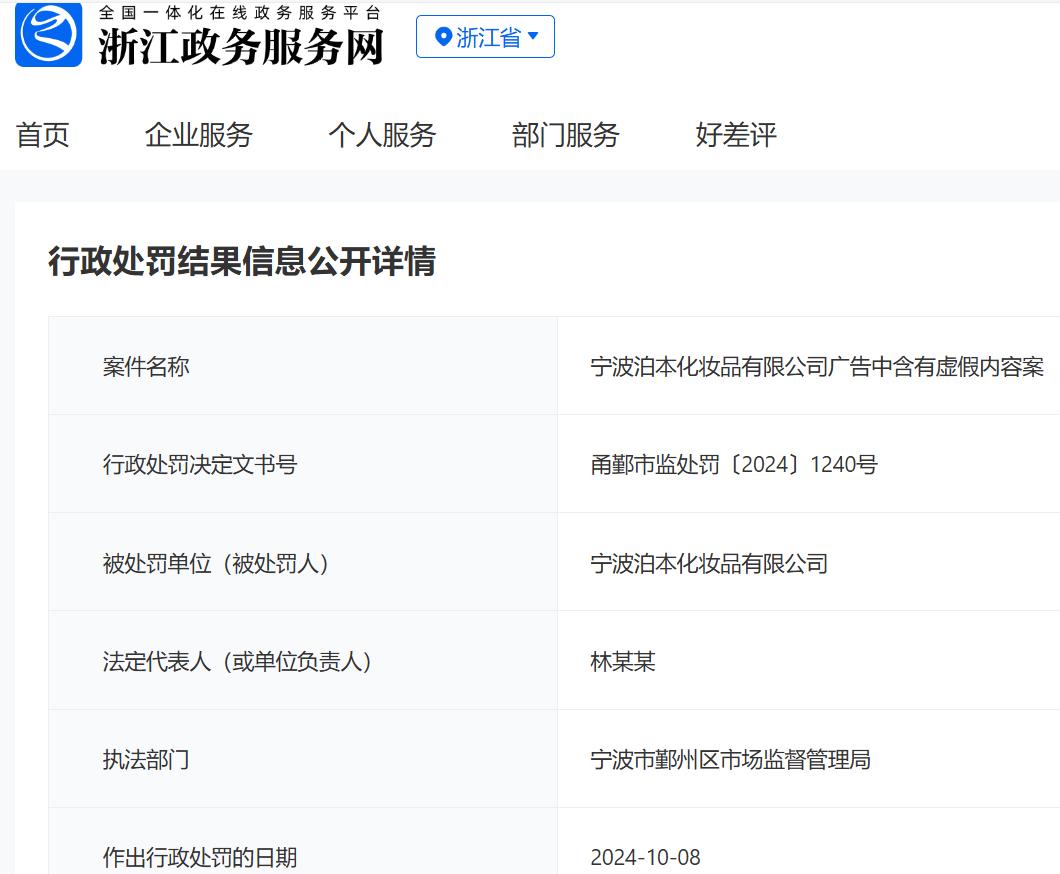
Task: Click the Zhejiang government service logo icon
Action: click(48, 35)
